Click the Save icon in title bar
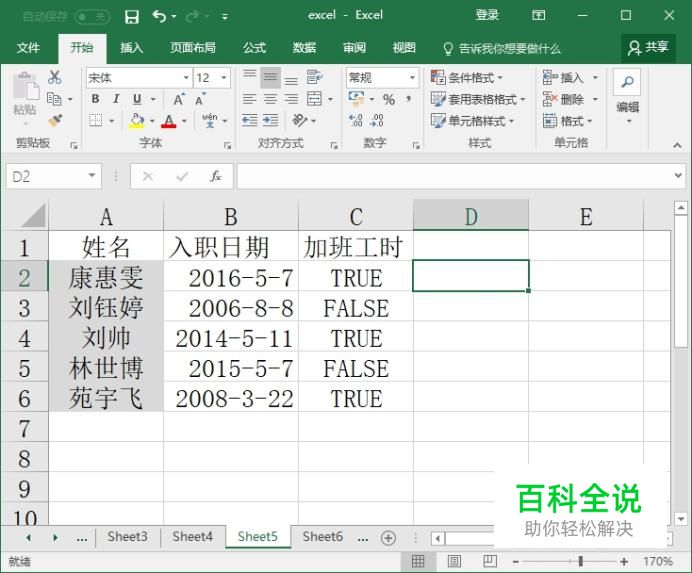This screenshot has height=573, width=692. click(x=132, y=17)
